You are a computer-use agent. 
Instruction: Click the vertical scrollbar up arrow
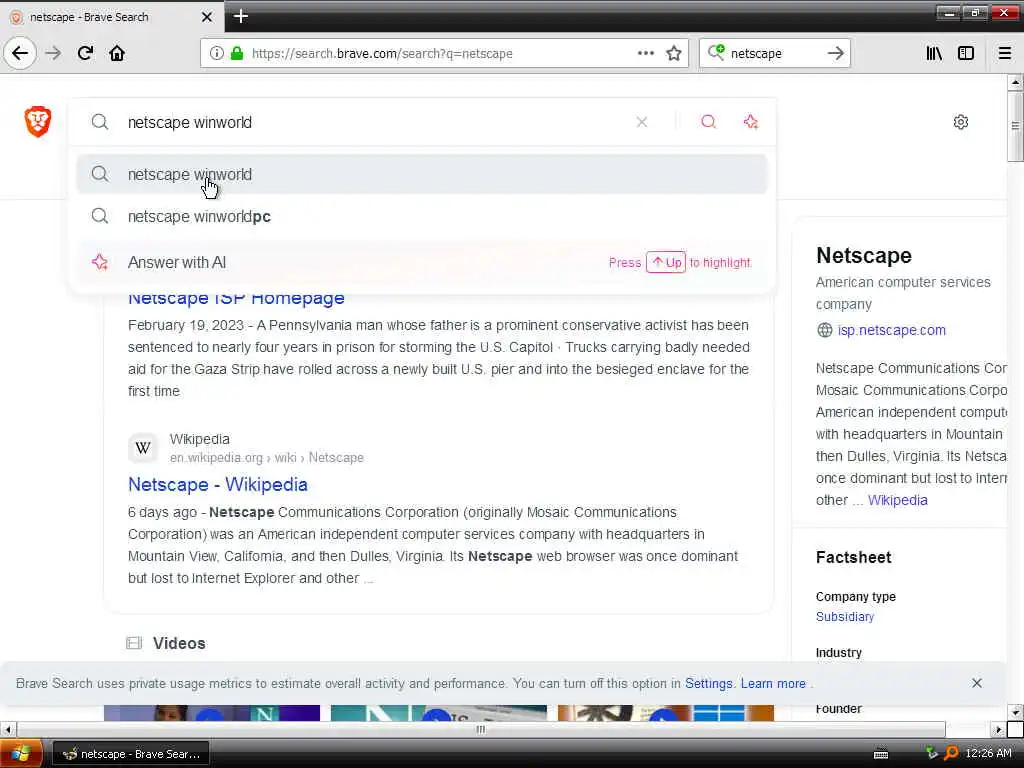[x=1015, y=82]
